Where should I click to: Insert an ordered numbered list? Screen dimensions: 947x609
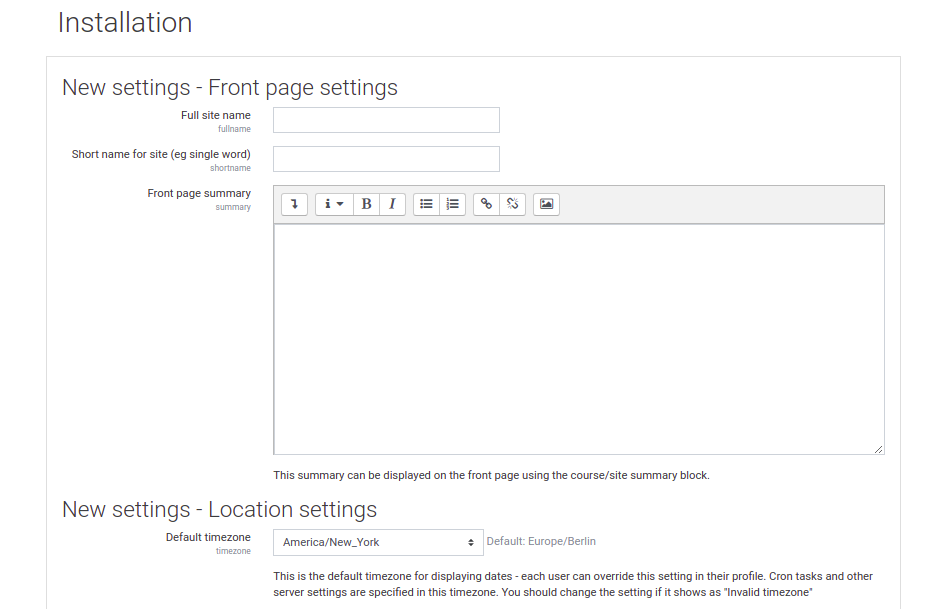tap(452, 204)
